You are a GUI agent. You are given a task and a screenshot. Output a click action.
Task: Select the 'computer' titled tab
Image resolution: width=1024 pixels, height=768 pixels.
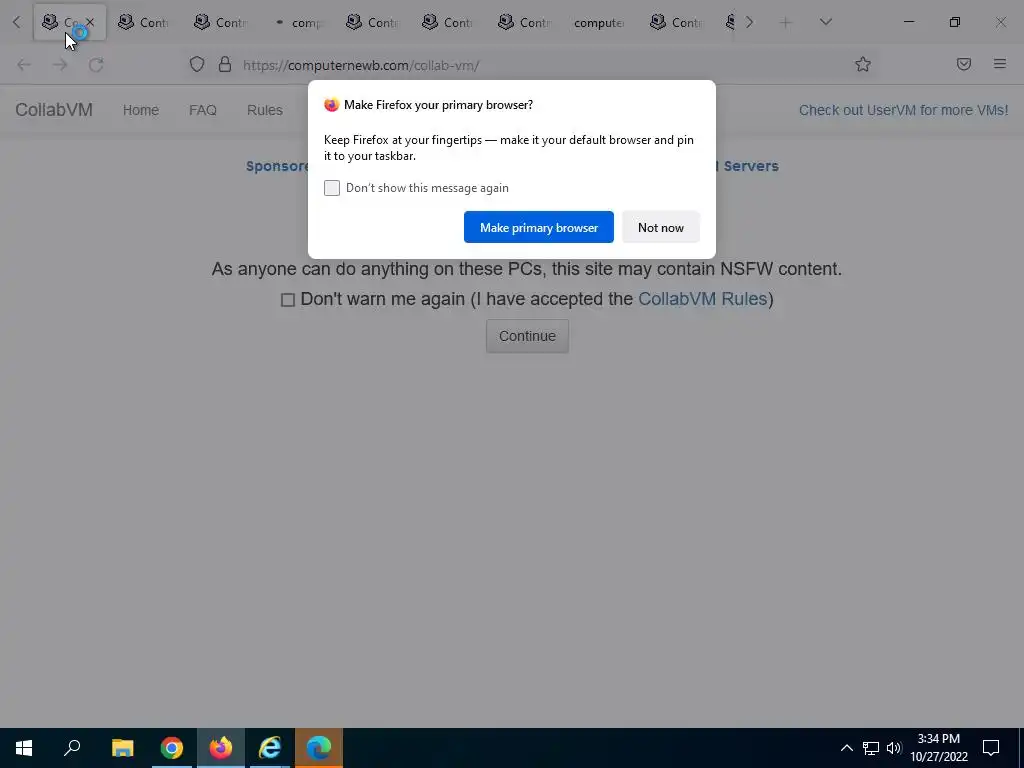tap(601, 22)
